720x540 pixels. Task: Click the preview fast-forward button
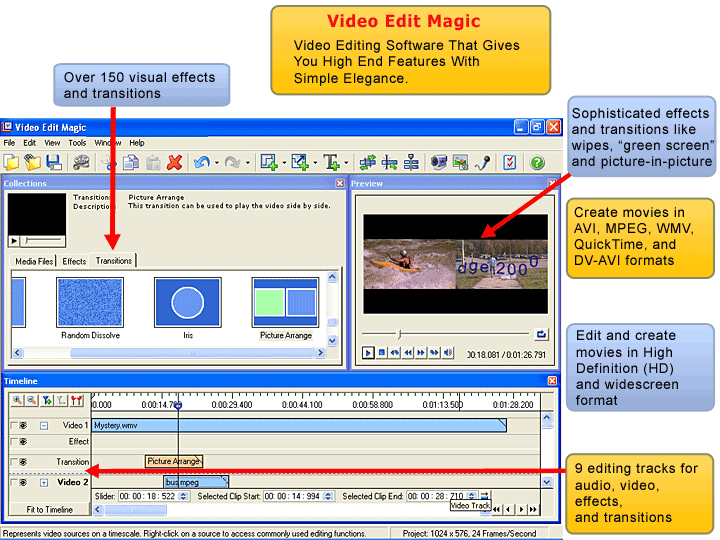click(421, 353)
